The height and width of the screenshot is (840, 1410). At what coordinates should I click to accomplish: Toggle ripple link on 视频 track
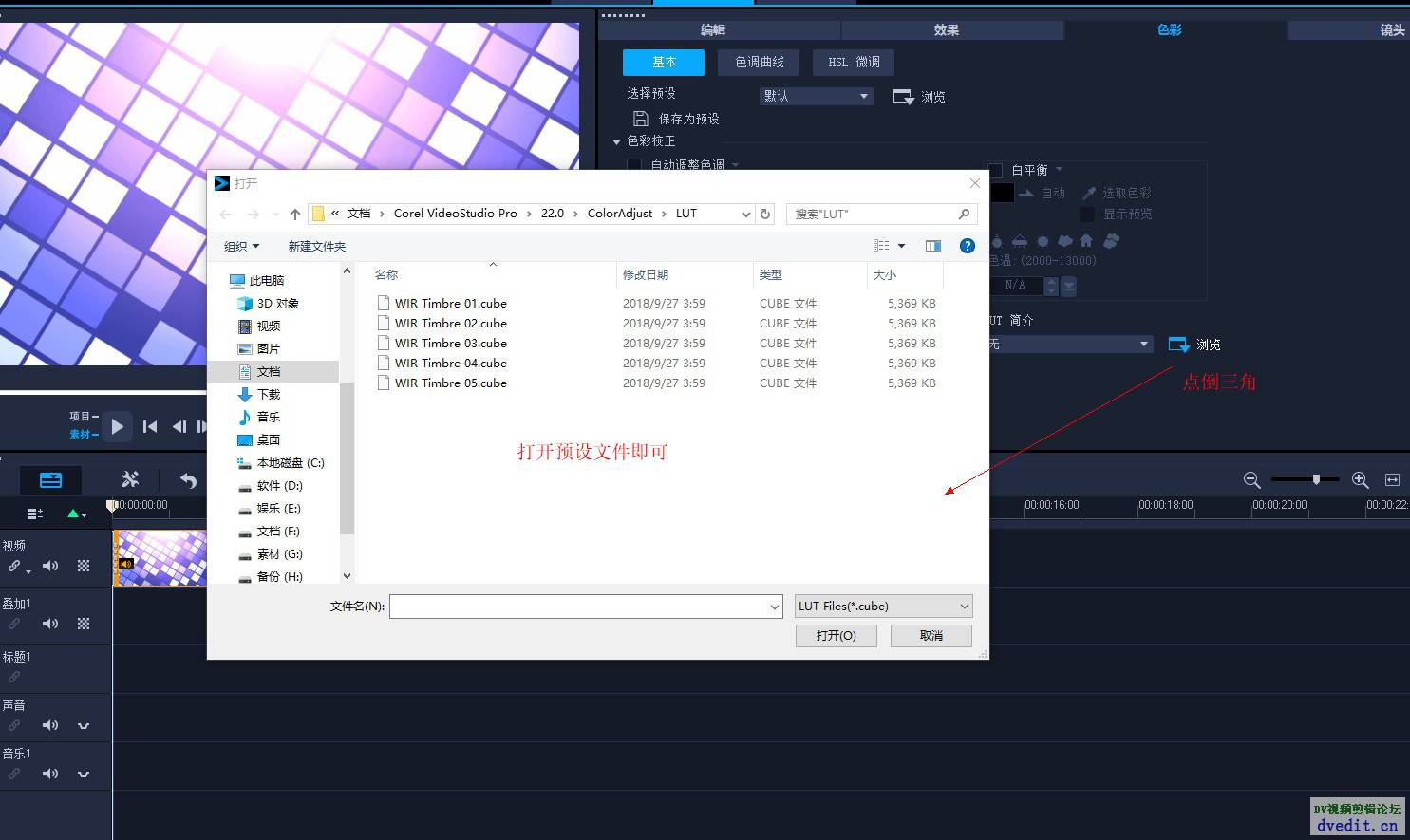tap(14, 566)
